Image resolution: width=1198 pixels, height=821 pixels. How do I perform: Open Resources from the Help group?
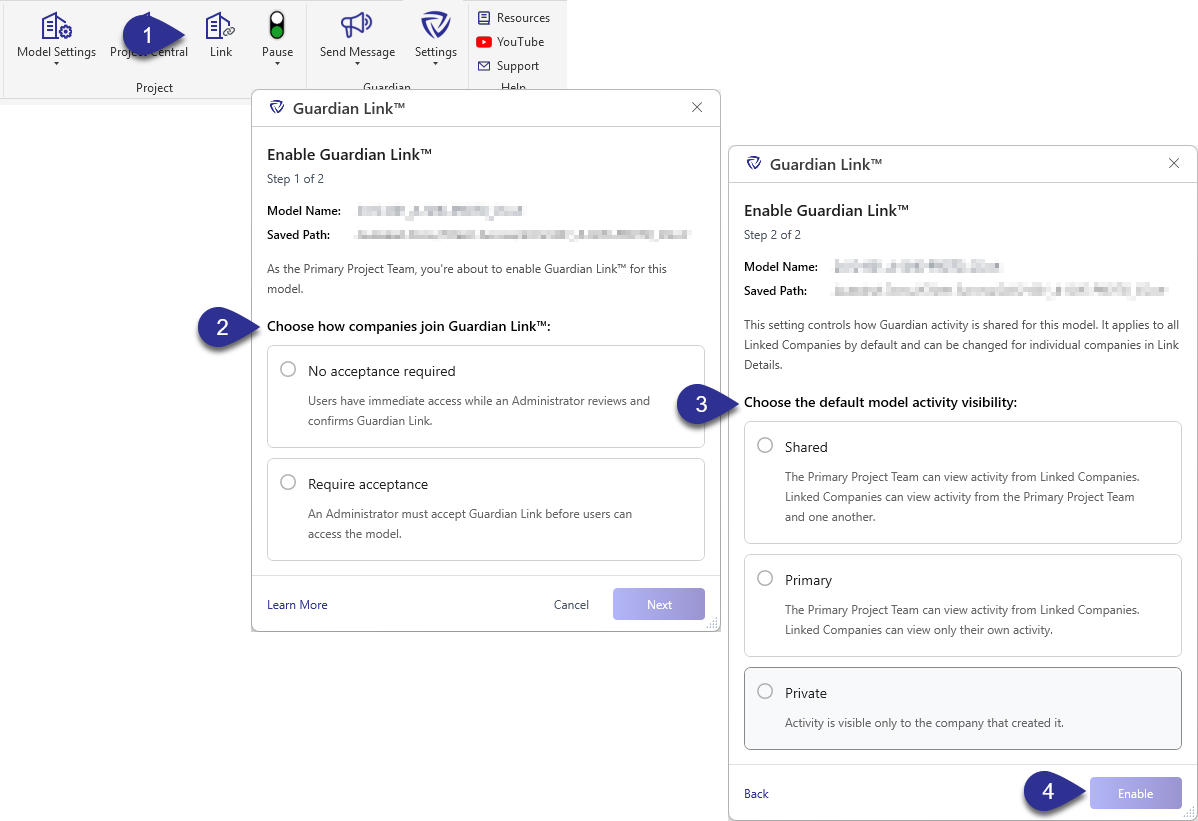click(x=513, y=18)
